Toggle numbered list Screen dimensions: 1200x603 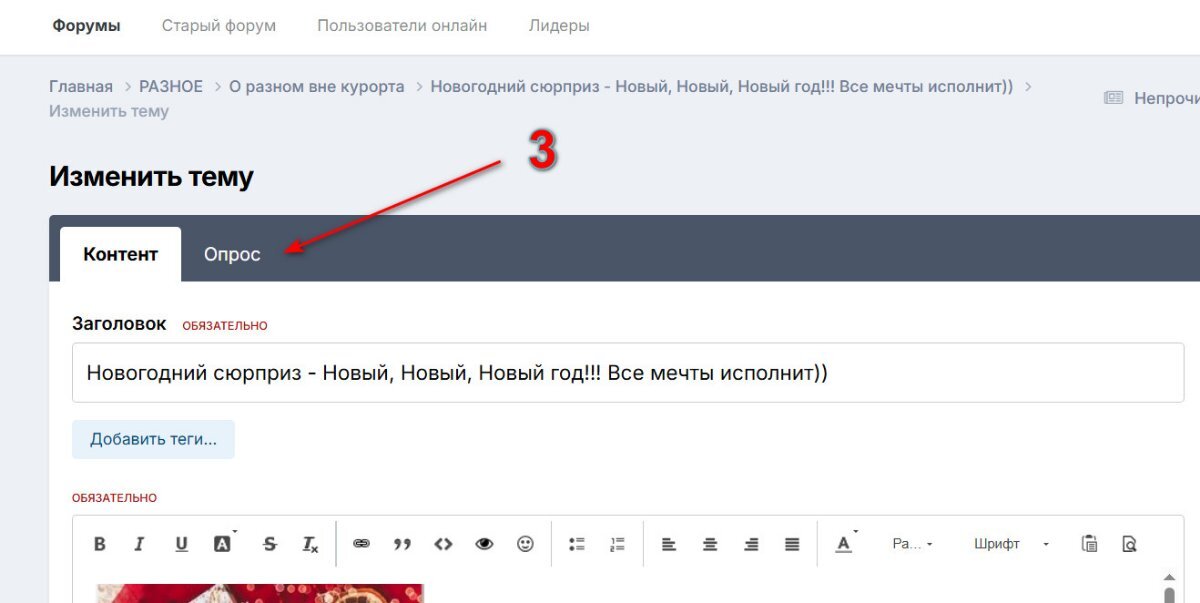pyautogui.click(x=617, y=544)
